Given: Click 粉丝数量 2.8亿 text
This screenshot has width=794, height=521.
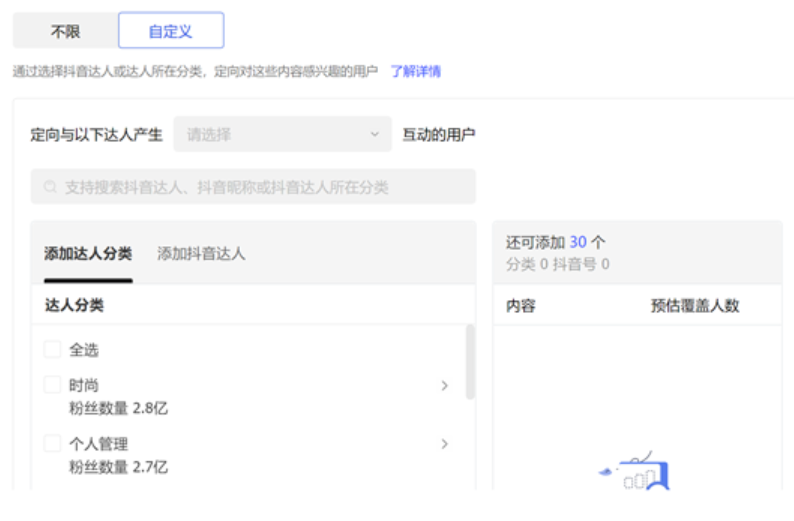Looking at the screenshot, I should [118, 408].
